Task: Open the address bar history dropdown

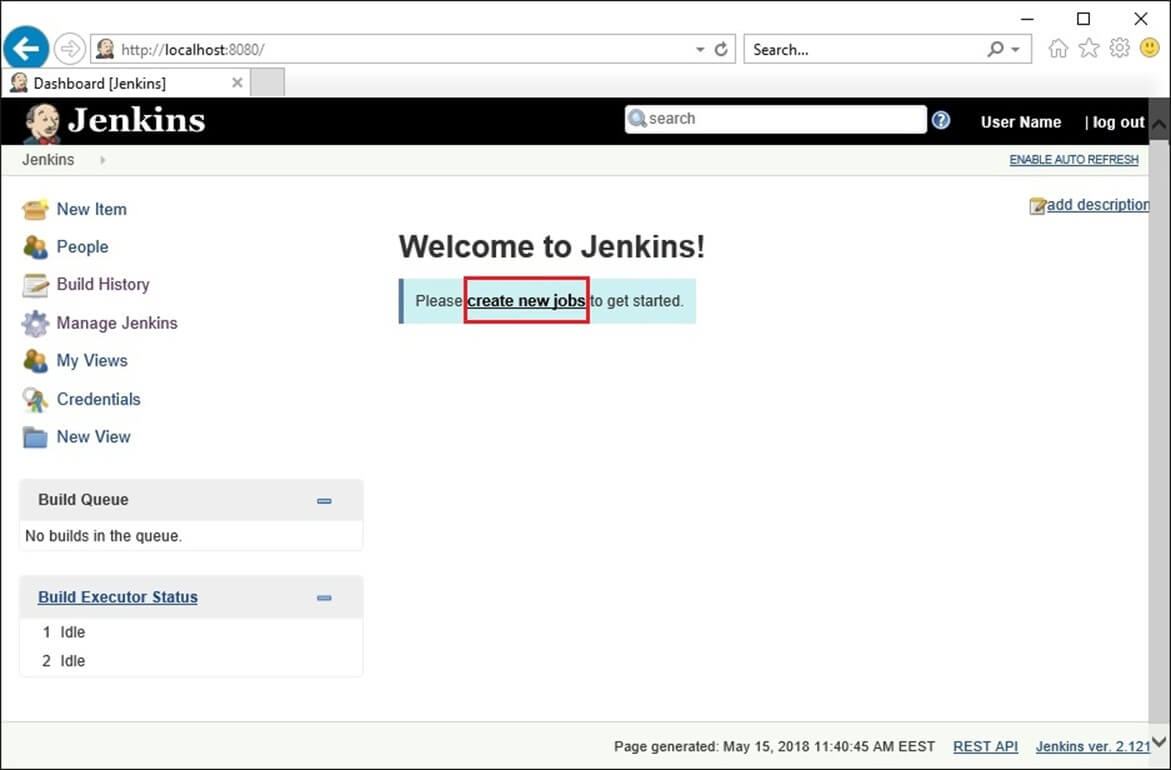Action: tap(700, 49)
